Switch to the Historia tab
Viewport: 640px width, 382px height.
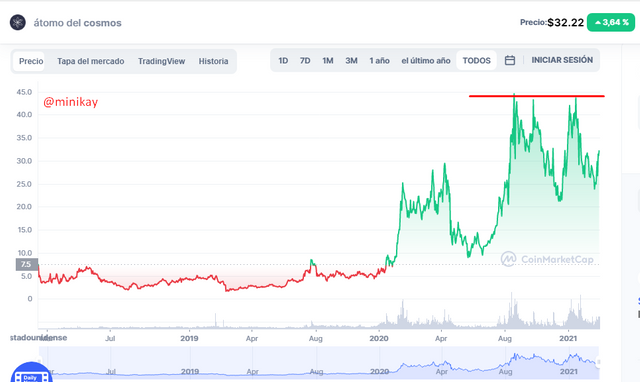213,61
